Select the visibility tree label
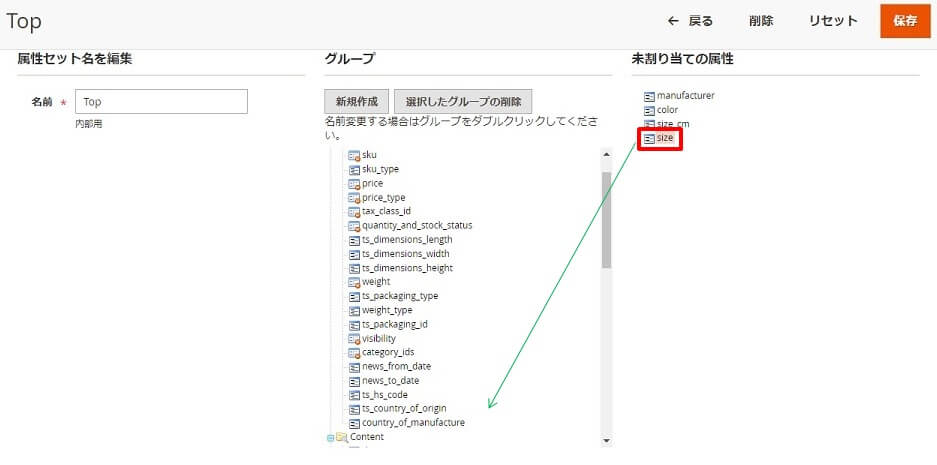 point(379,339)
